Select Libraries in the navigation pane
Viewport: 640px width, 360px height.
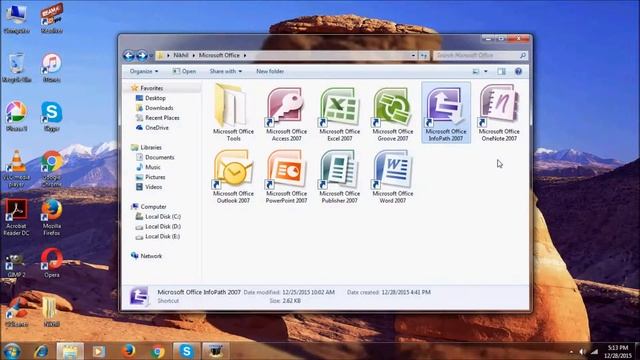151,147
